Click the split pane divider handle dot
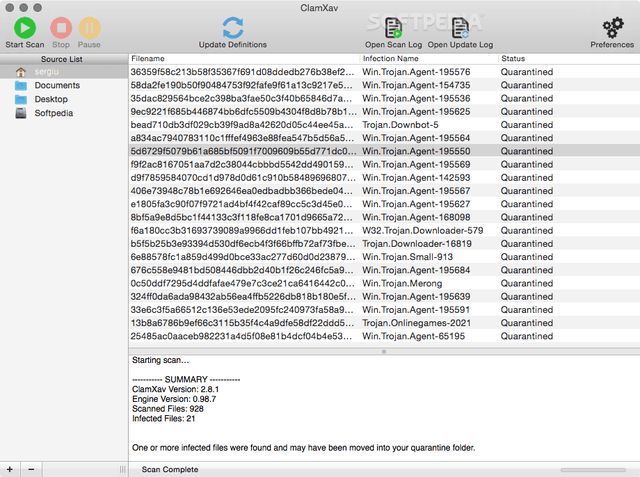The image size is (640, 477). click(x=384, y=351)
